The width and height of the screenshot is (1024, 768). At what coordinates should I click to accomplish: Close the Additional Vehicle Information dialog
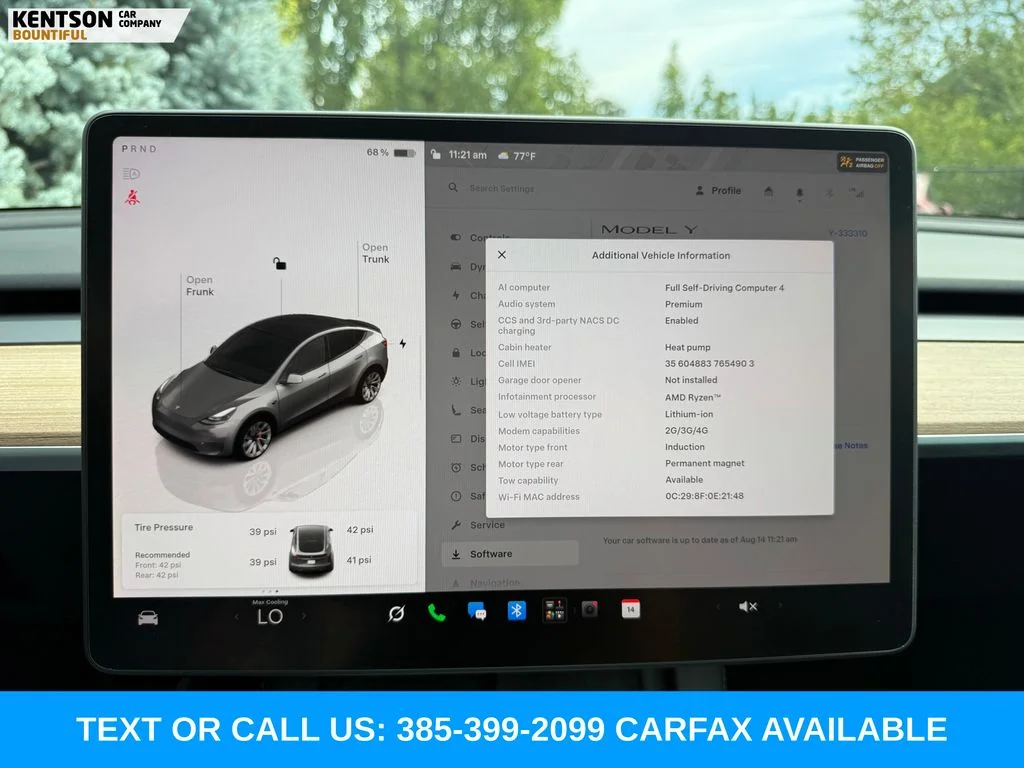pos(502,255)
